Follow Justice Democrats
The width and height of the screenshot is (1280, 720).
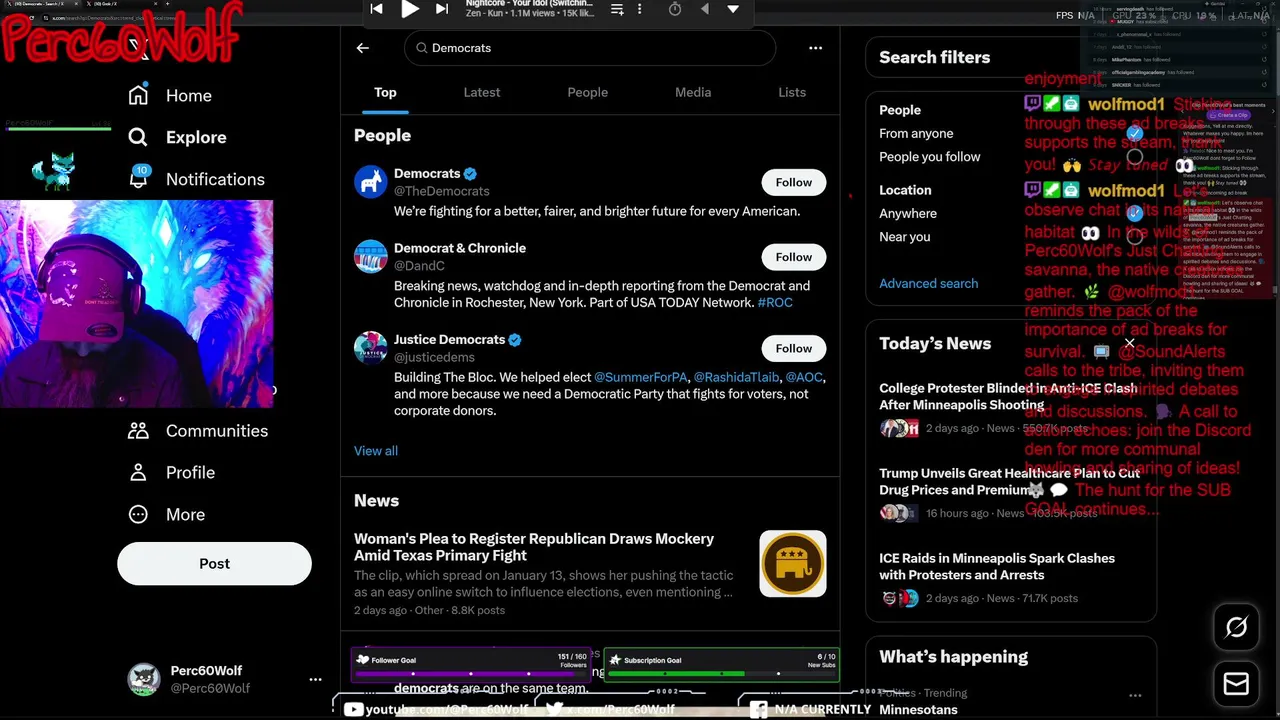tap(793, 348)
